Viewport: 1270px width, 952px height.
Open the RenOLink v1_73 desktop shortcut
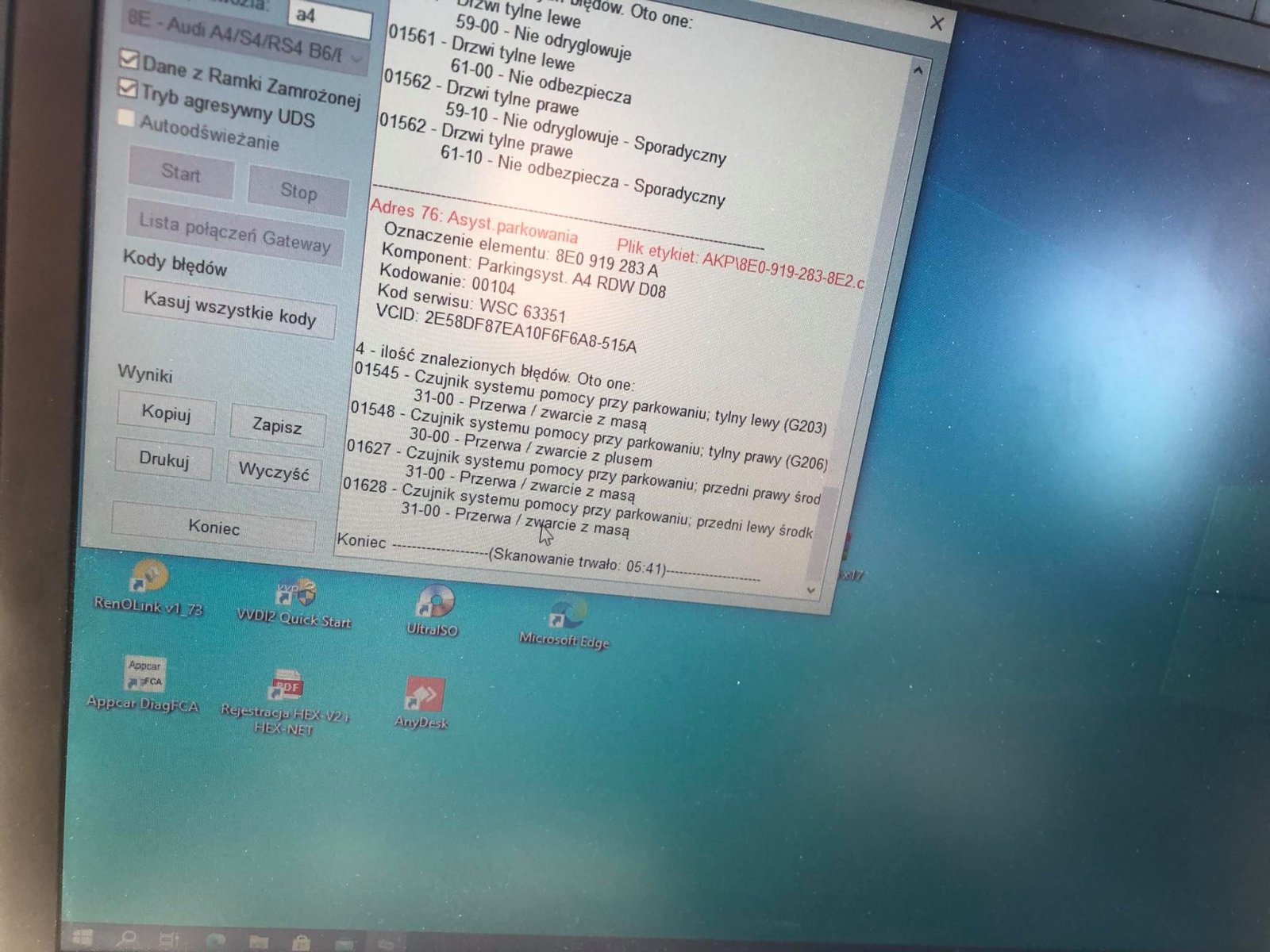click(148, 589)
